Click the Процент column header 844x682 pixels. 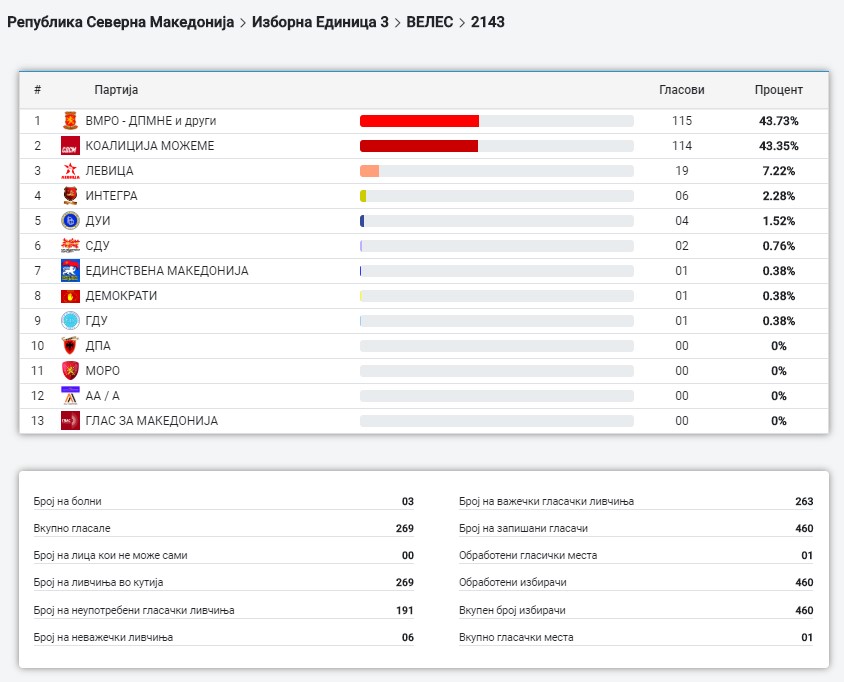click(778, 90)
